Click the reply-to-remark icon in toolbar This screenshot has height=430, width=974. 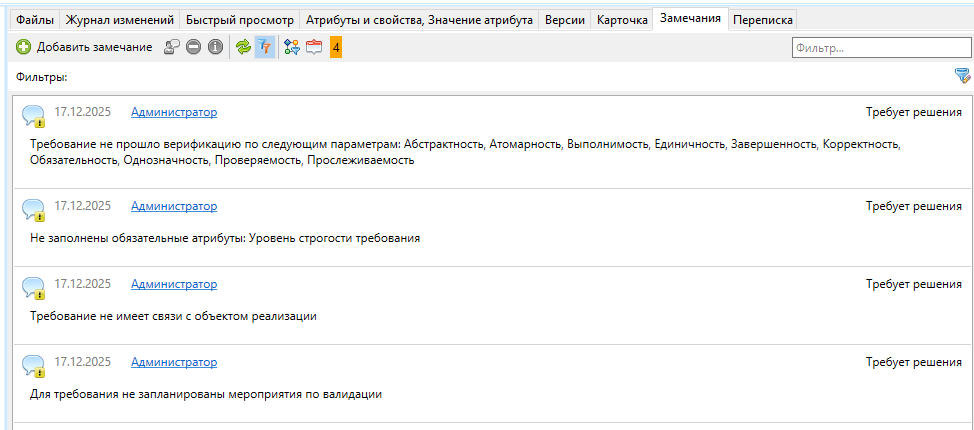pos(173,47)
